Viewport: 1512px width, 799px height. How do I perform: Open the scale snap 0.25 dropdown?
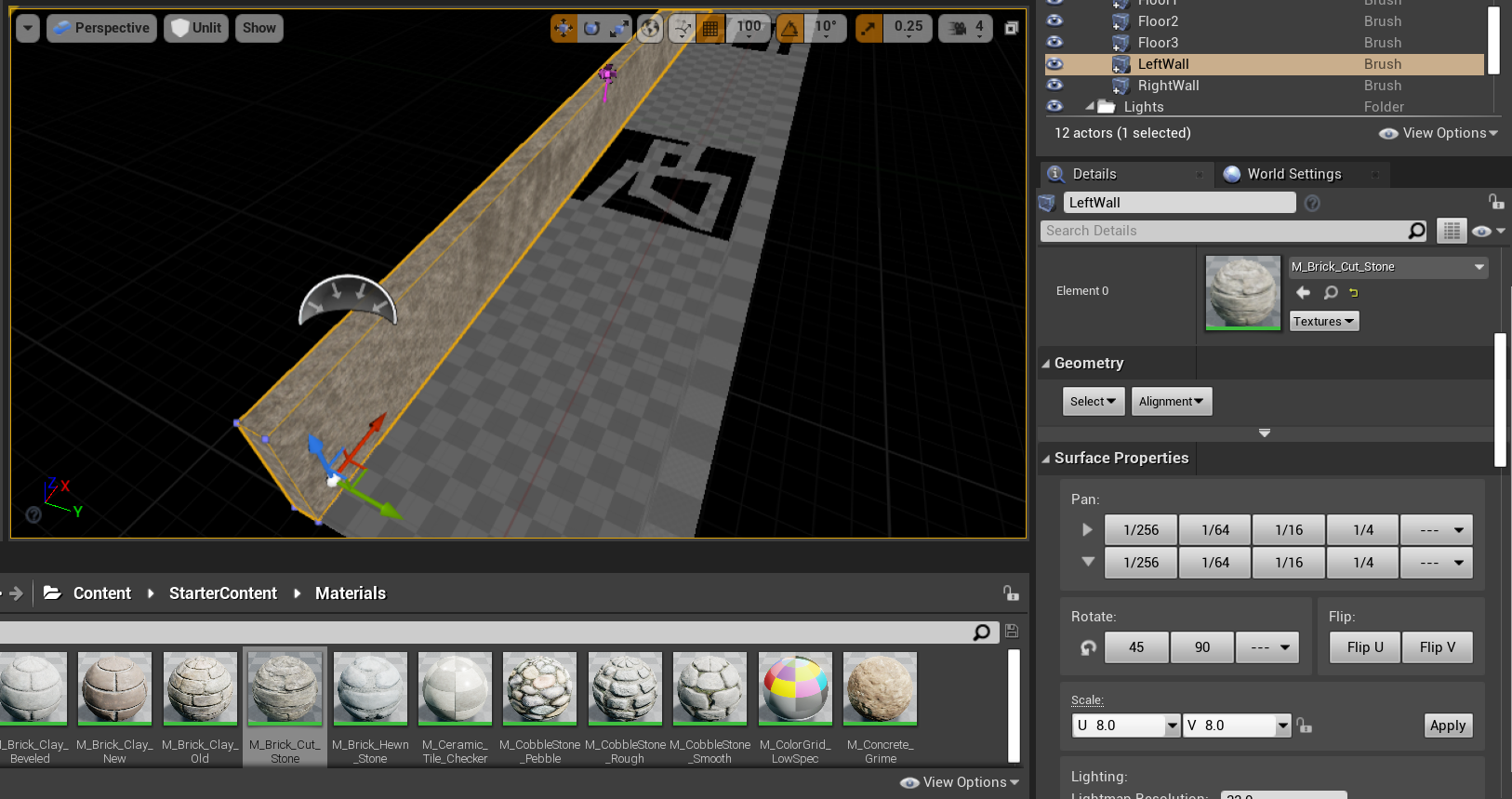(x=909, y=28)
